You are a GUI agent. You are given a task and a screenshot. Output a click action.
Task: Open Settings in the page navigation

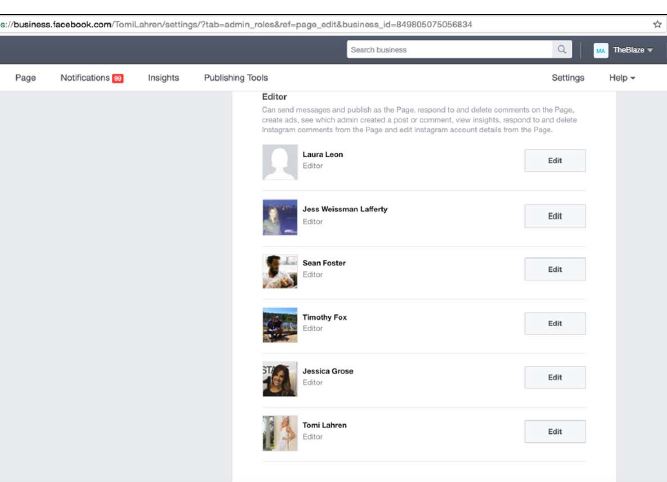click(x=568, y=78)
